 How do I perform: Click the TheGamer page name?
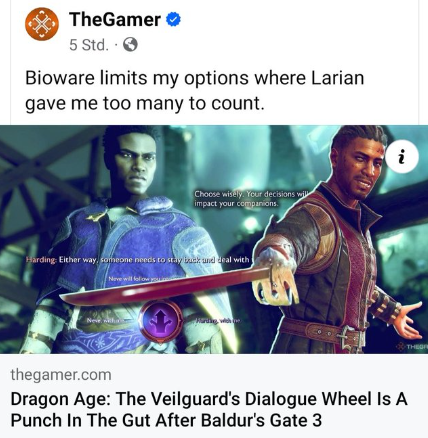[115, 19]
